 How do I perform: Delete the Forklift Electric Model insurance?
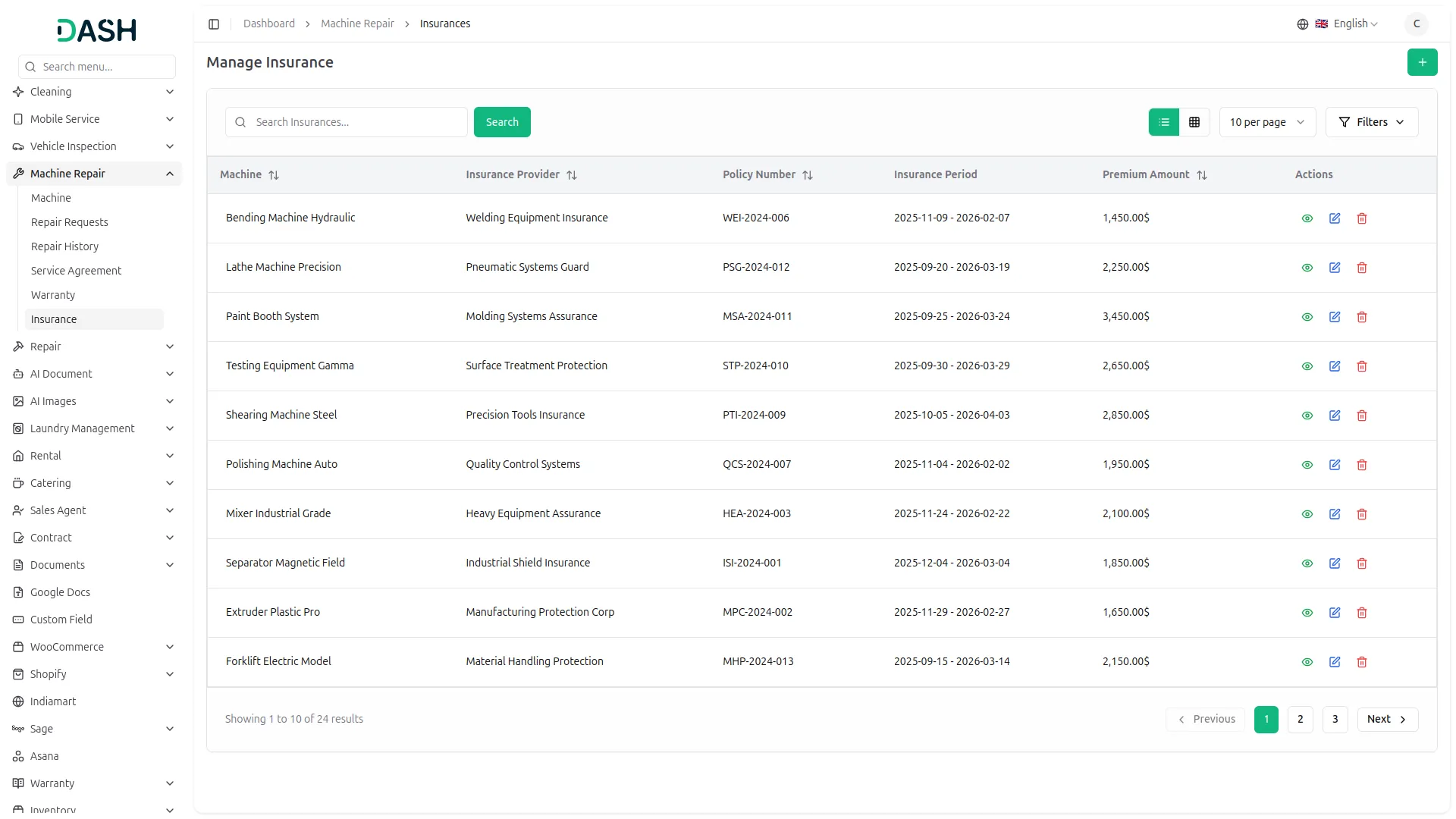pos(1362,662)
